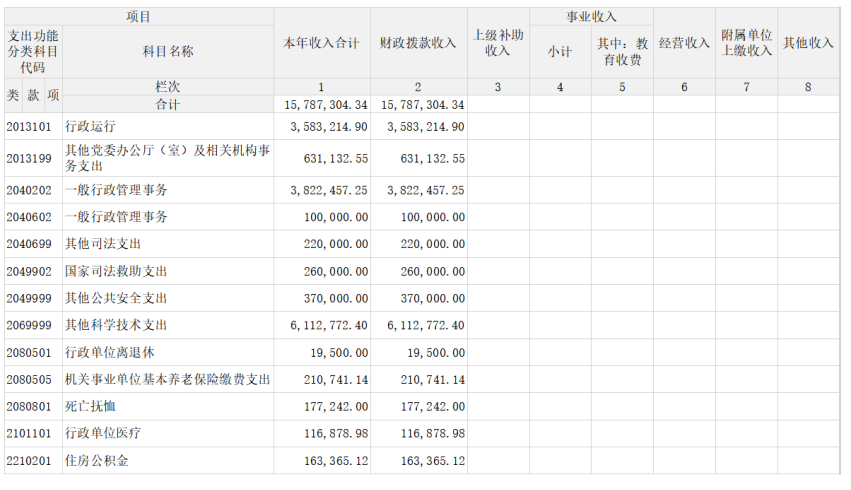Screen dimensions: 851x490
Task: Click the 本年收入合计 column header
Action: coord(321,43)
